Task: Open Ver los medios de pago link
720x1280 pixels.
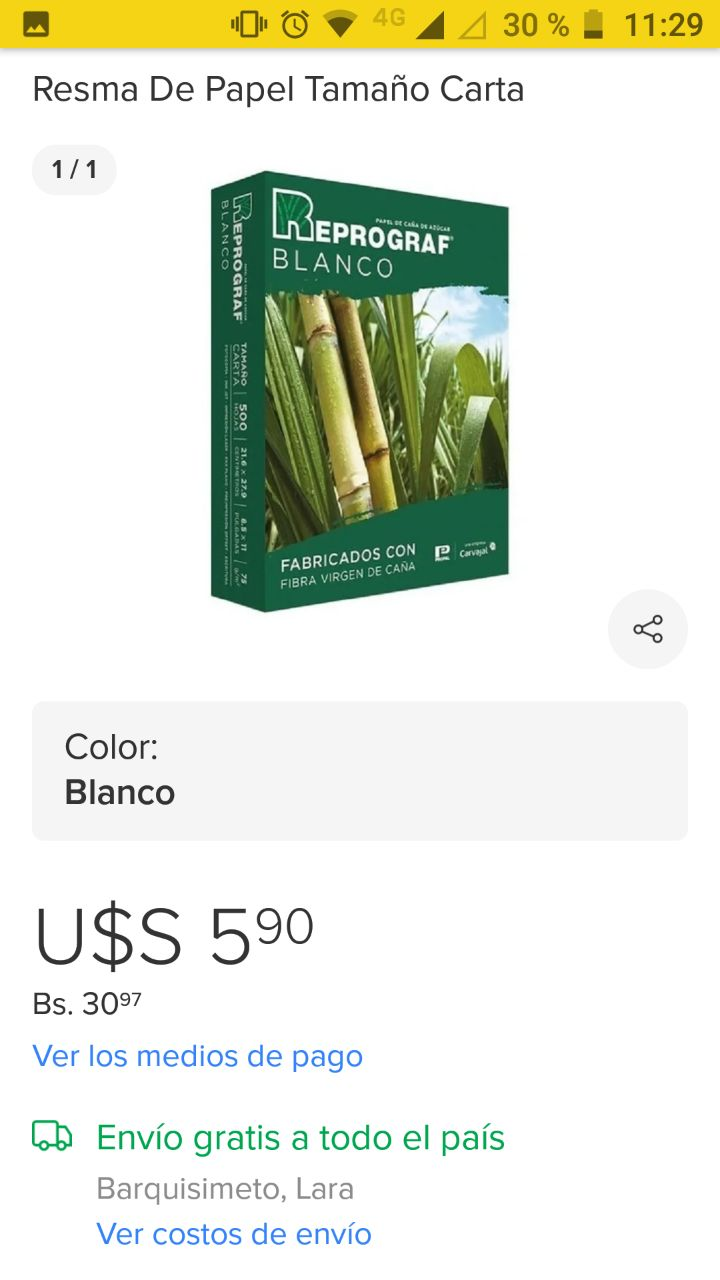Action: 198,1056
